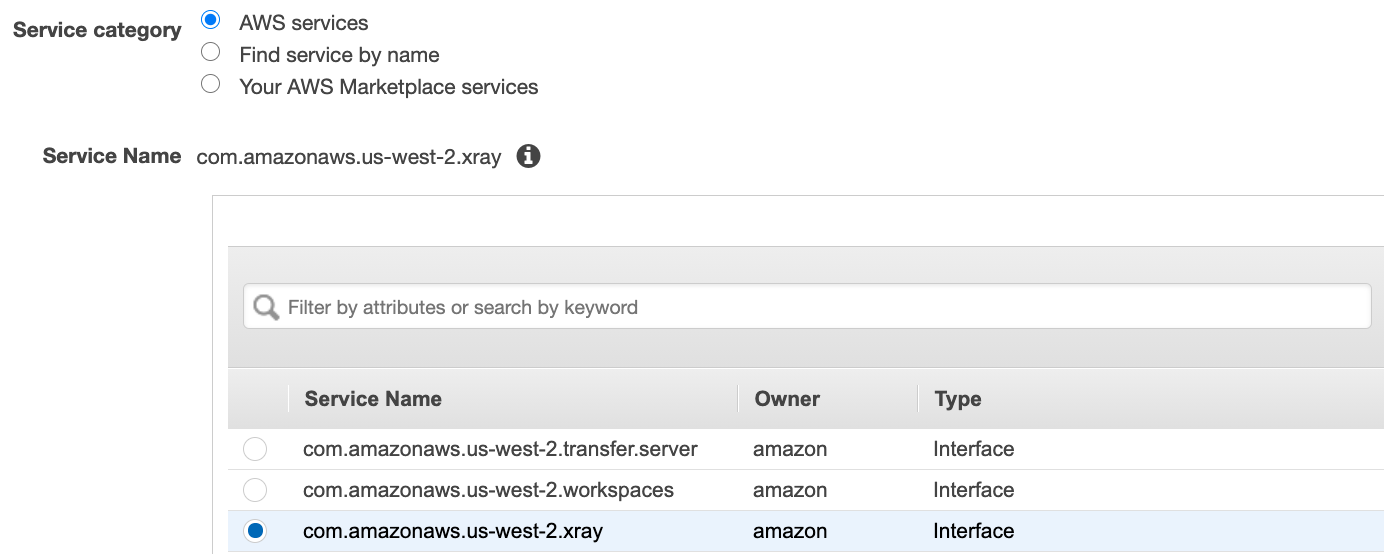This screenshot has width=1384, height=554.
Task: Select the transfer.server row radio button
Action: pos(255,449)
